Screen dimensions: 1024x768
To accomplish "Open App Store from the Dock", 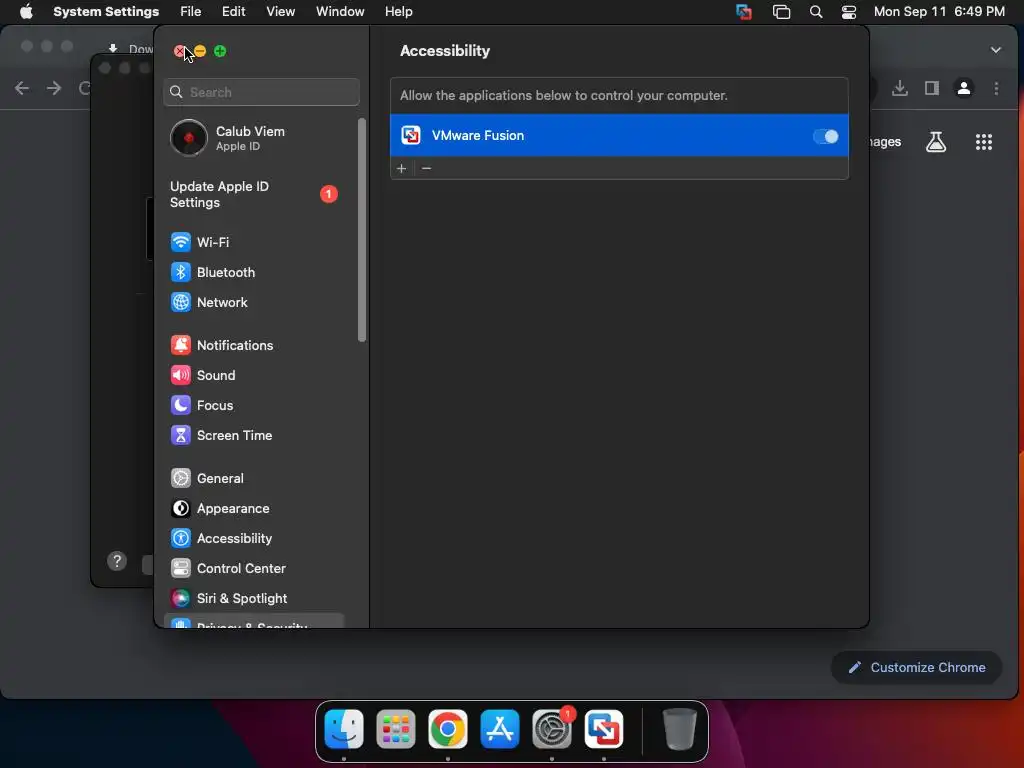I will (x=500, y=729).
